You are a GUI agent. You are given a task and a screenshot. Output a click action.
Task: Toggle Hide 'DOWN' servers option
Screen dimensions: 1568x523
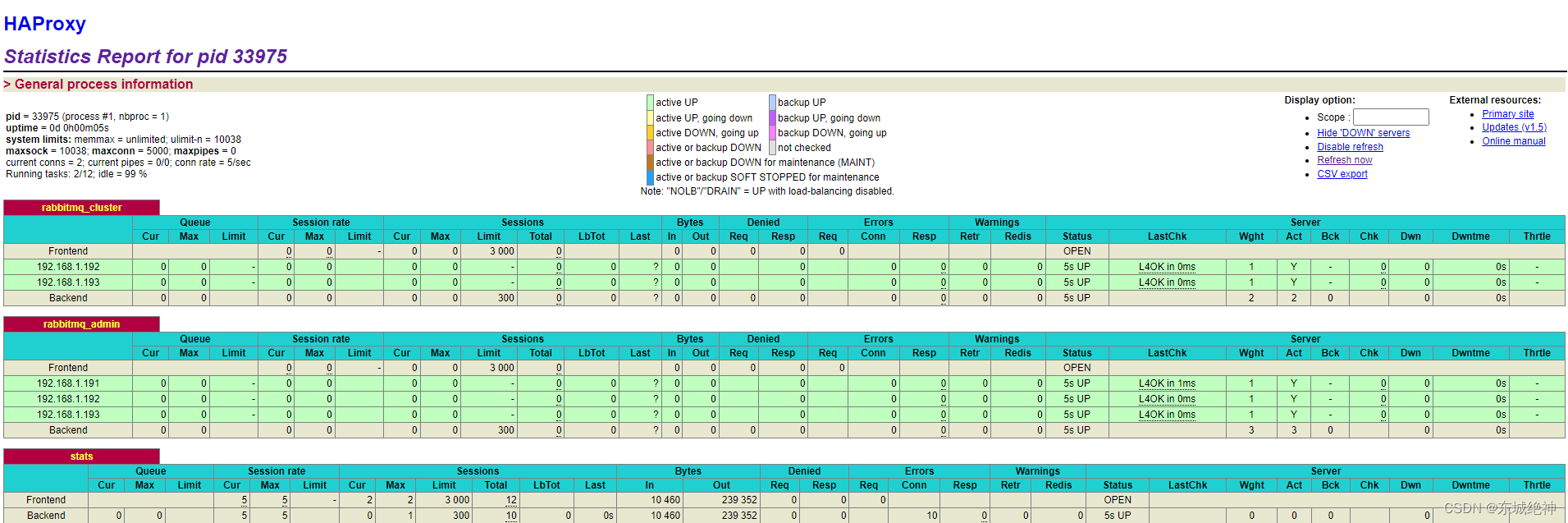pos(1363,133)
